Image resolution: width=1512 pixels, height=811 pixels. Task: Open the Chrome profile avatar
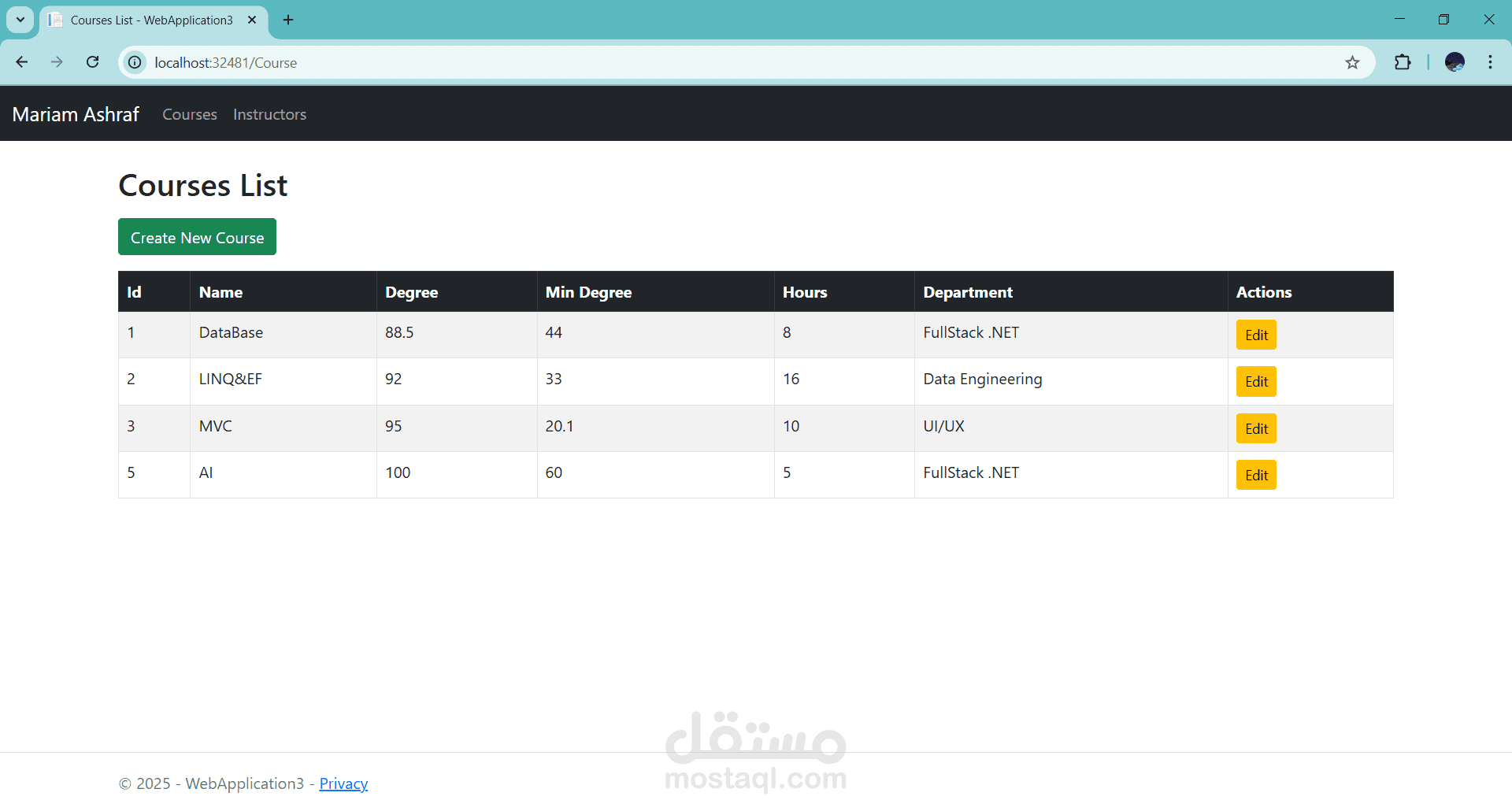click(1455, 62)
